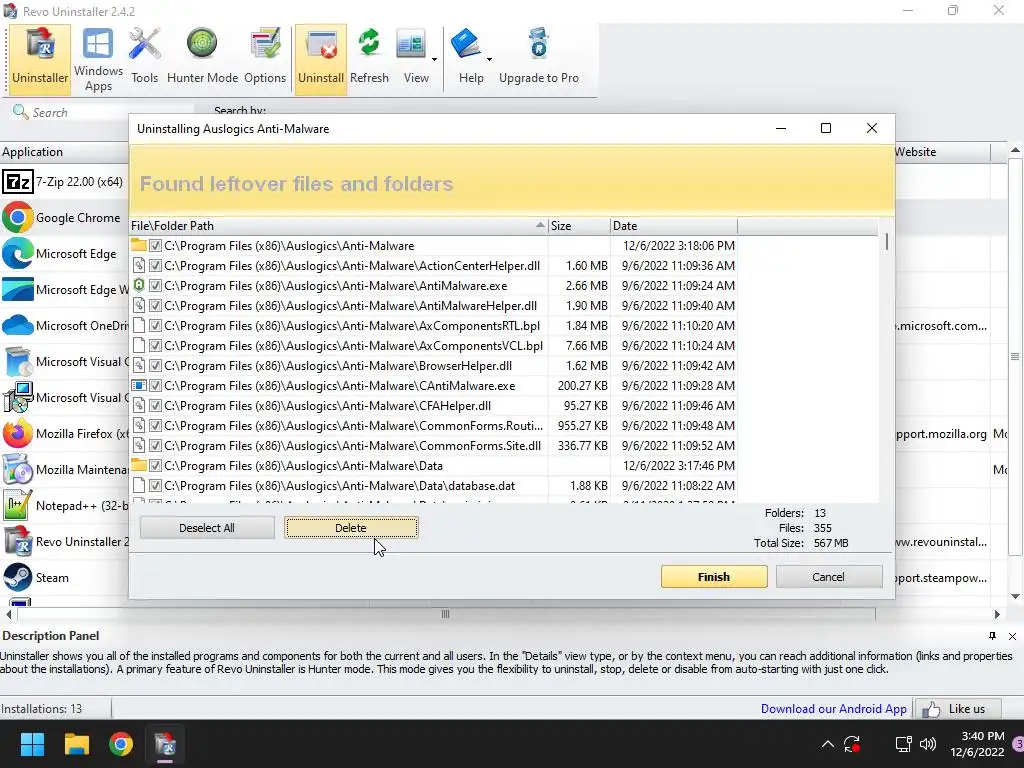Viewport: 1024px width, 768px height.
Task: Open the Tools toolbar icon
Action: (x=144, y=59)
